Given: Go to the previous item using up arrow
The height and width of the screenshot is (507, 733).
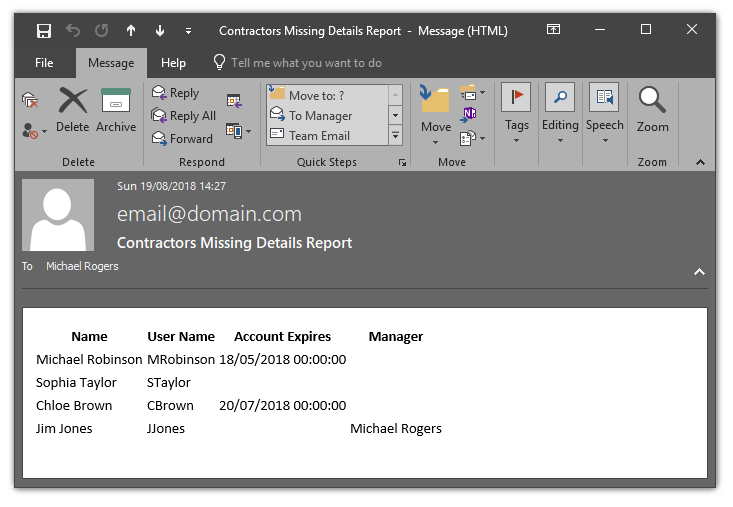Looking at the screenshot, I should point(130,30).
